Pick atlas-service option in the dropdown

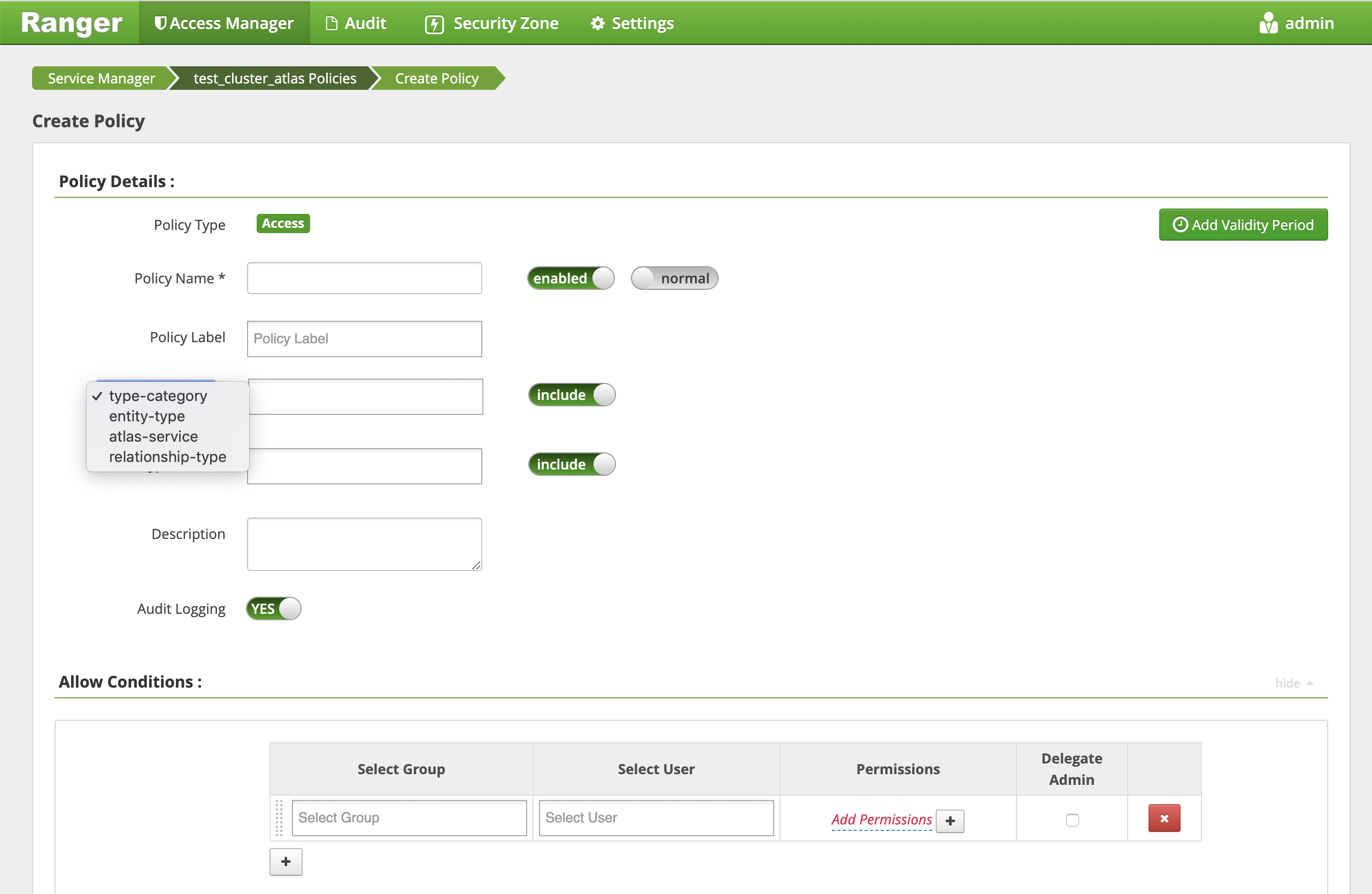pos(153,436)
